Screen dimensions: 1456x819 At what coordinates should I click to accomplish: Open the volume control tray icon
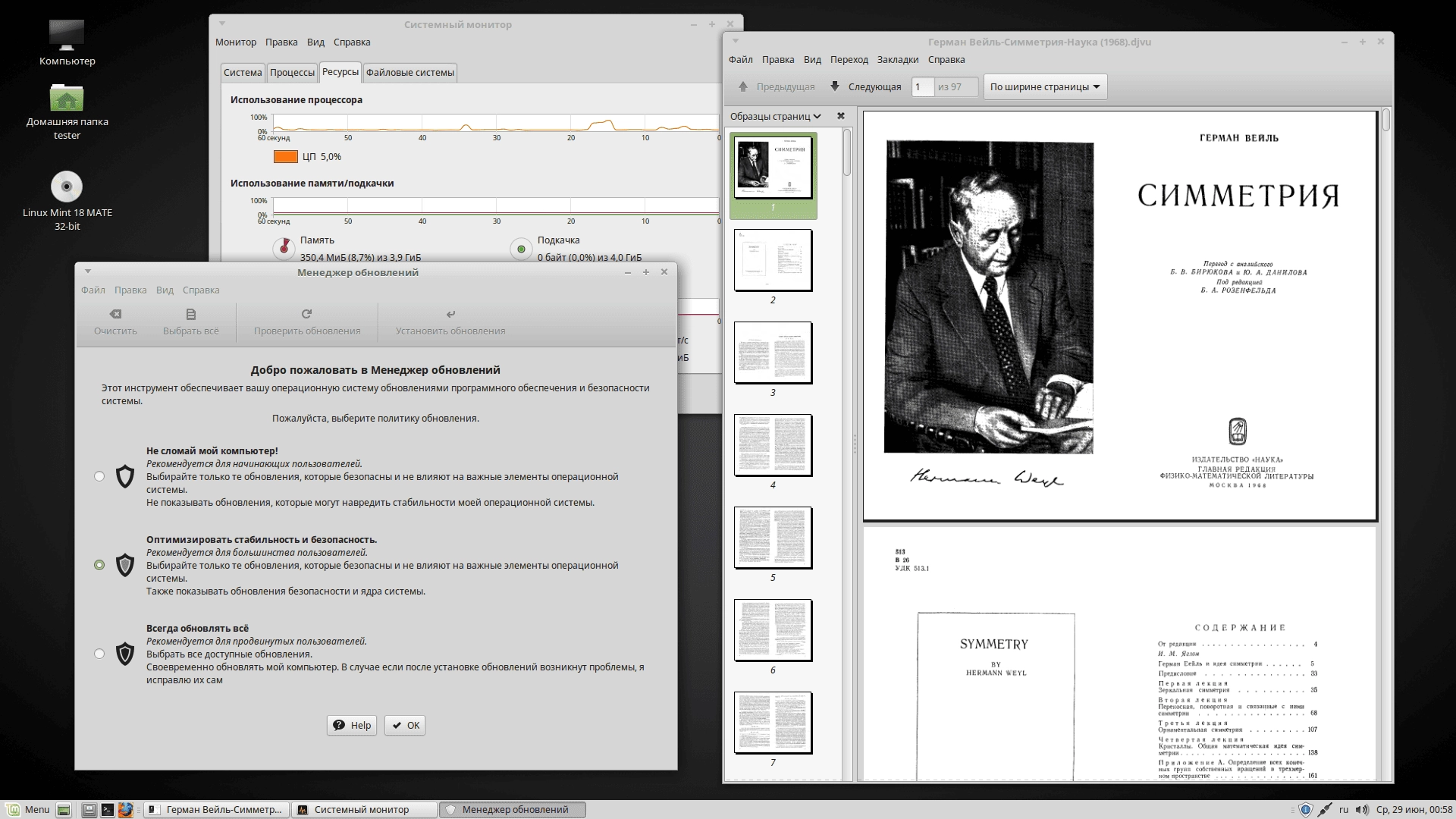[1362, 810]
